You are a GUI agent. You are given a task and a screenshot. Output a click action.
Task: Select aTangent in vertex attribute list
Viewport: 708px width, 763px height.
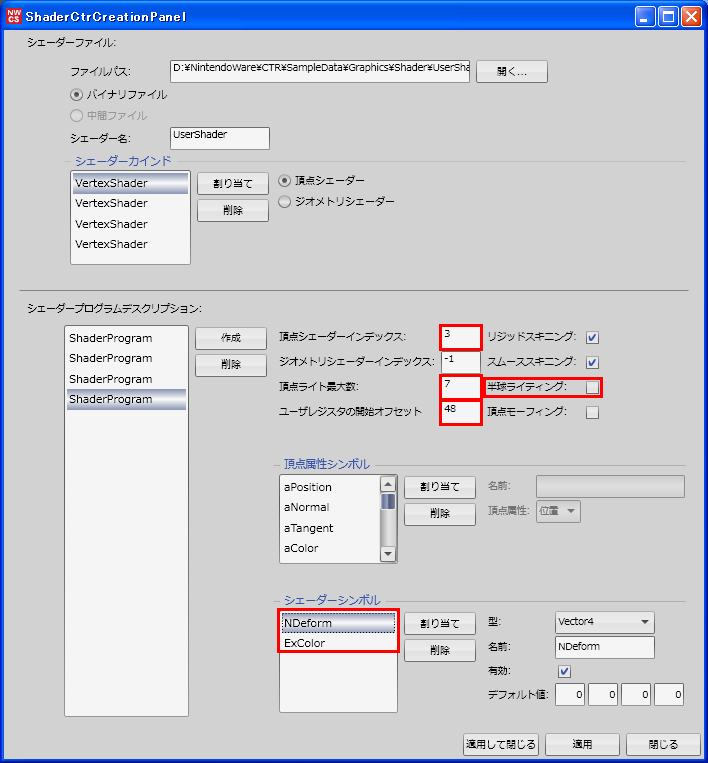click(x=309, y=528)
